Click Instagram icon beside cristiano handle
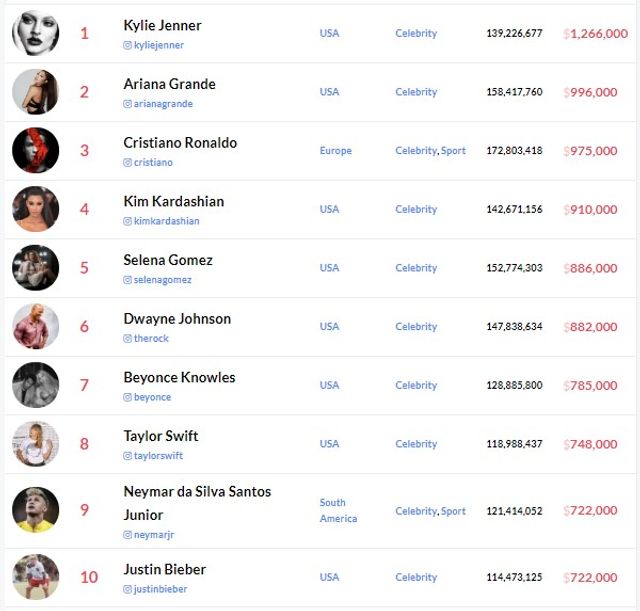 click(128, 163)
